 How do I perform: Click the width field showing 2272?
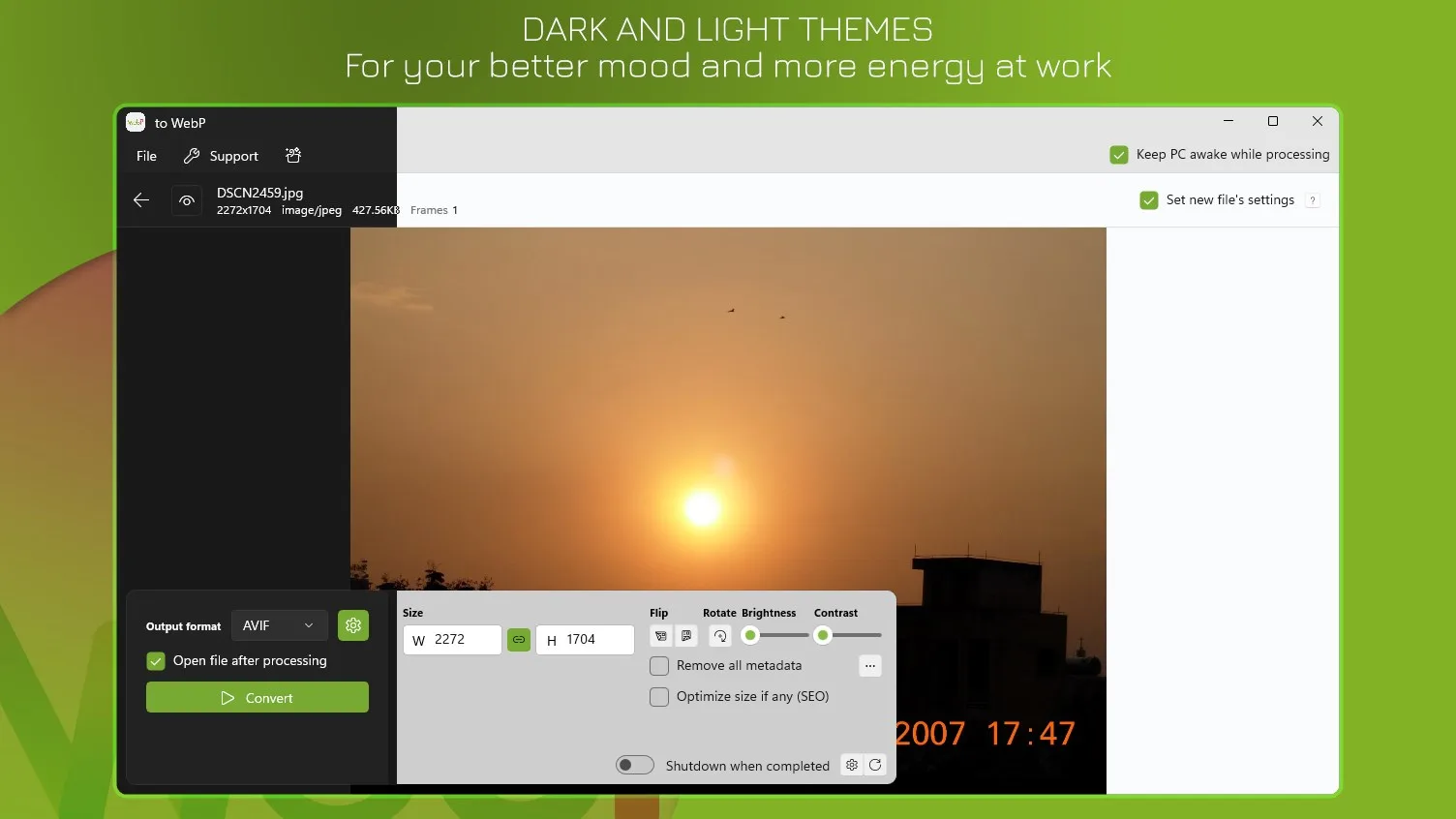point(452,640)
